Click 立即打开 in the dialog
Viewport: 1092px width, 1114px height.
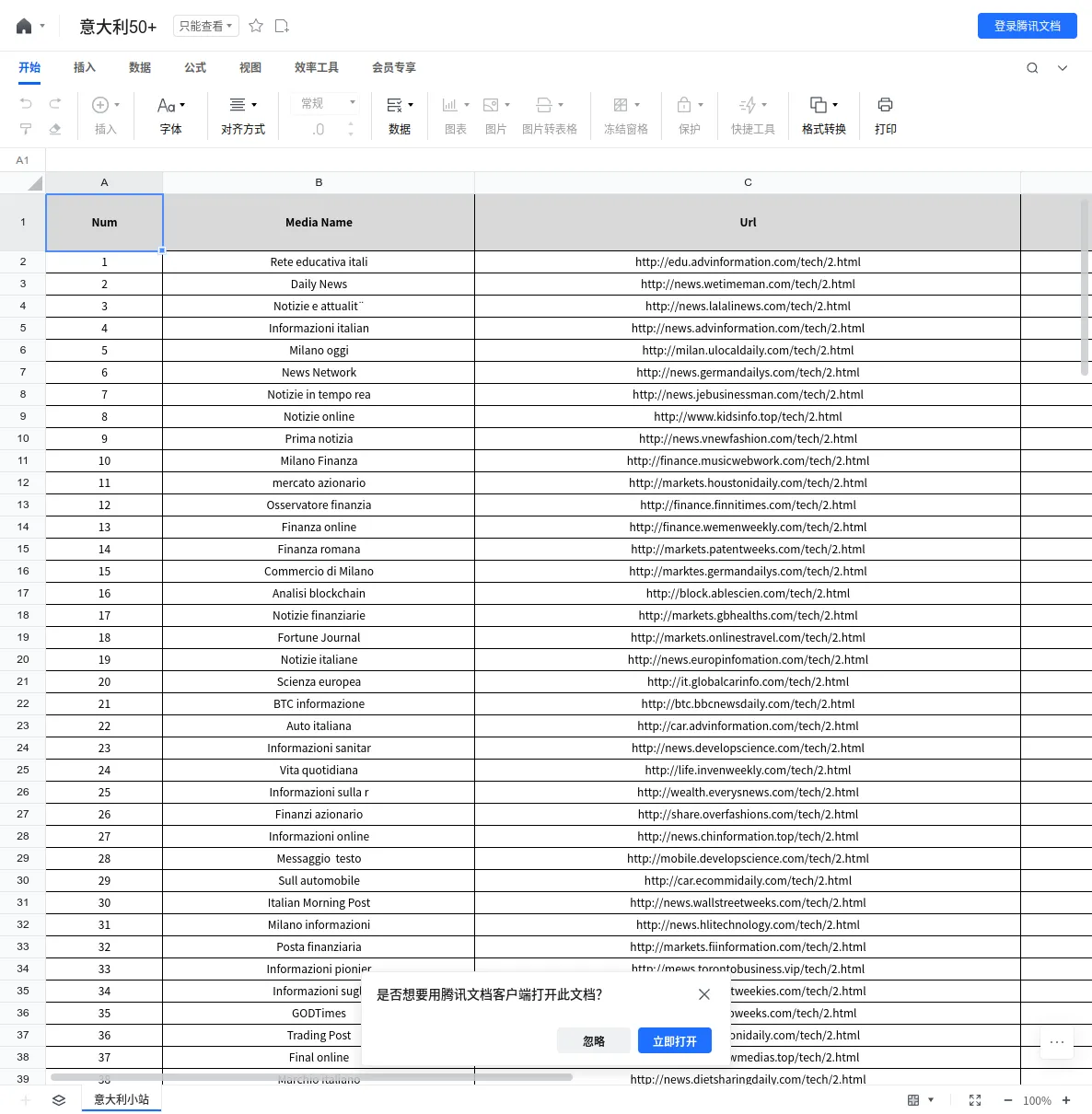pyautogui.click(x=674, y=1040)
